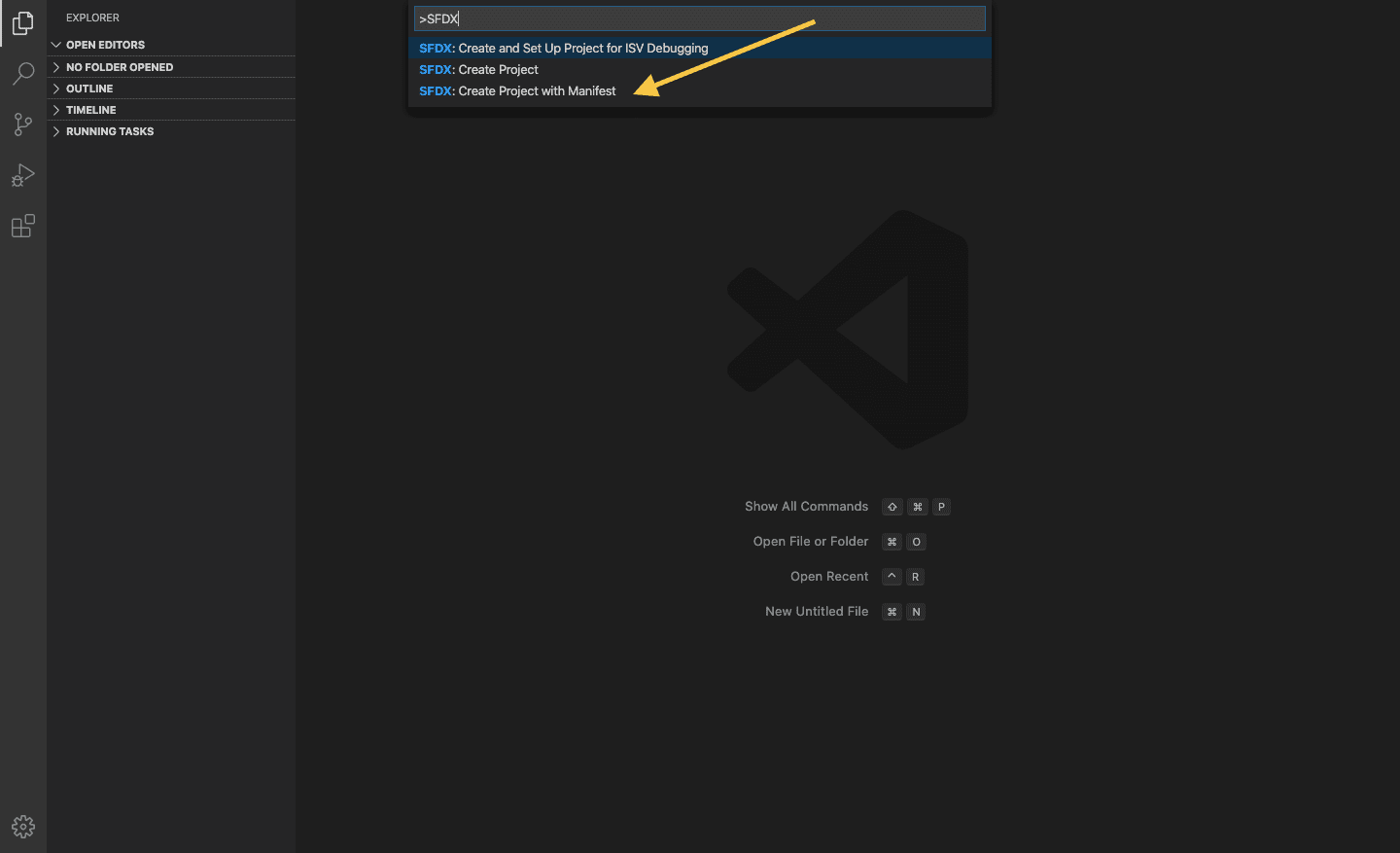Open the Search view icon
1400x853 pixels.
click(x=23, y=74)
